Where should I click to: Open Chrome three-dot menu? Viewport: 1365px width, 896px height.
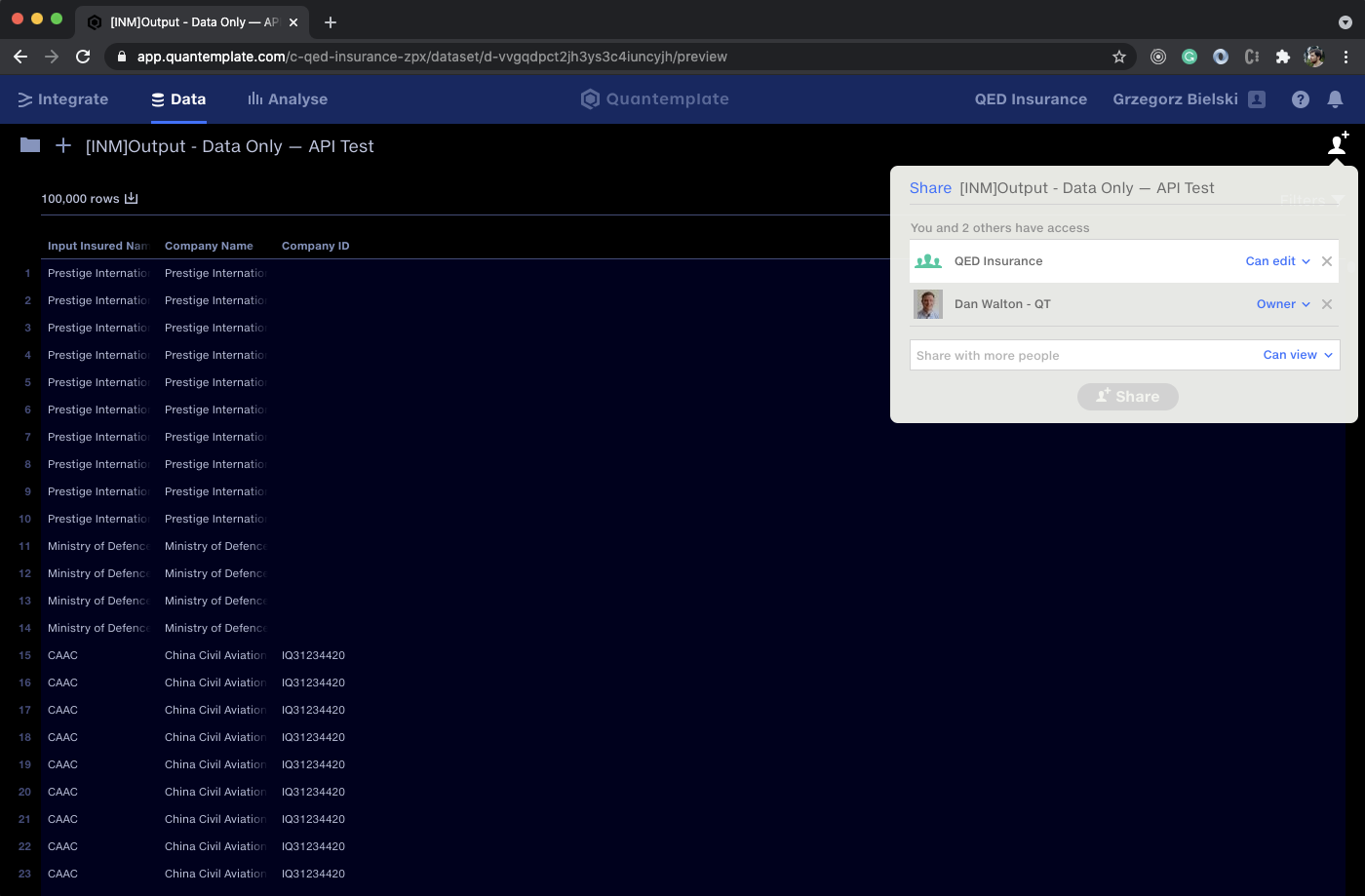pos(1345,57)
